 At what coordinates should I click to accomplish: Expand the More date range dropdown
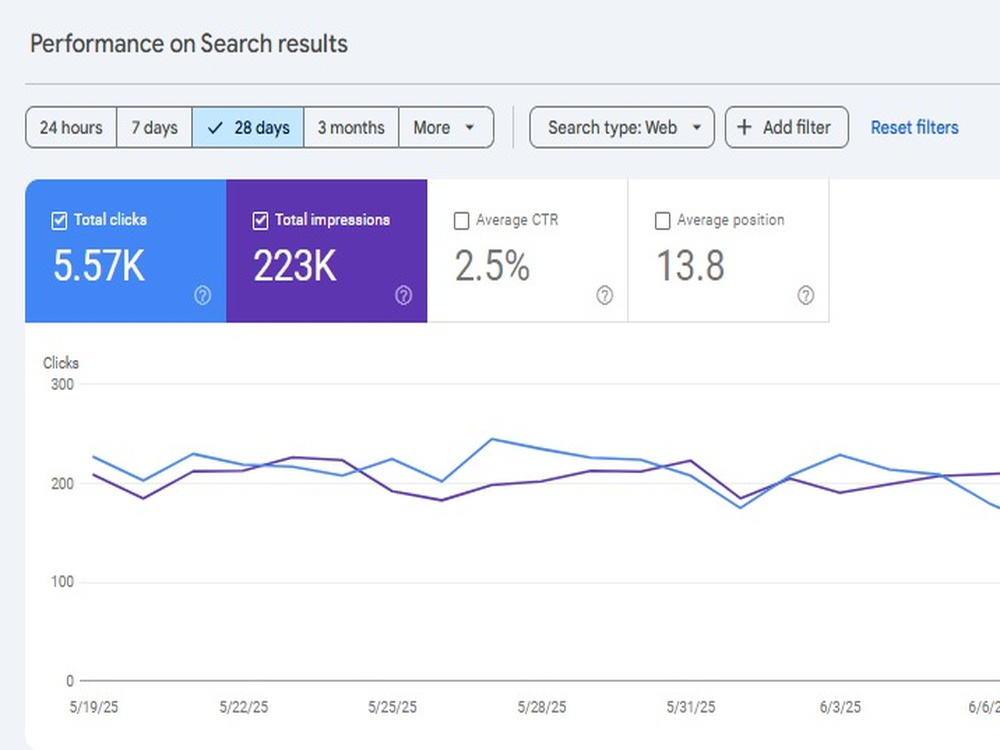(x=446, y=127)
